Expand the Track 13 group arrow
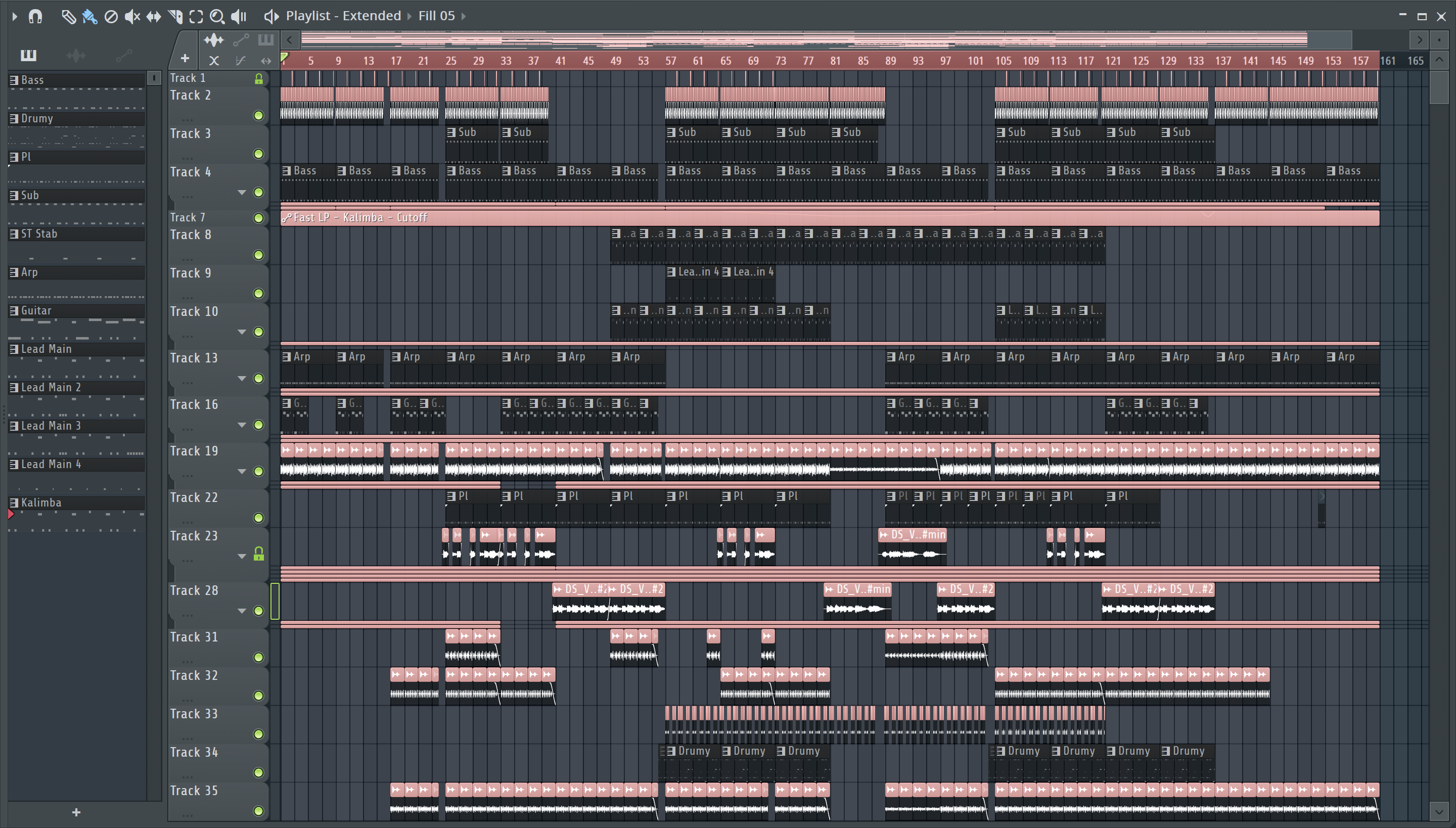This screenshot has height=828, width=1456. pos(242,379)
